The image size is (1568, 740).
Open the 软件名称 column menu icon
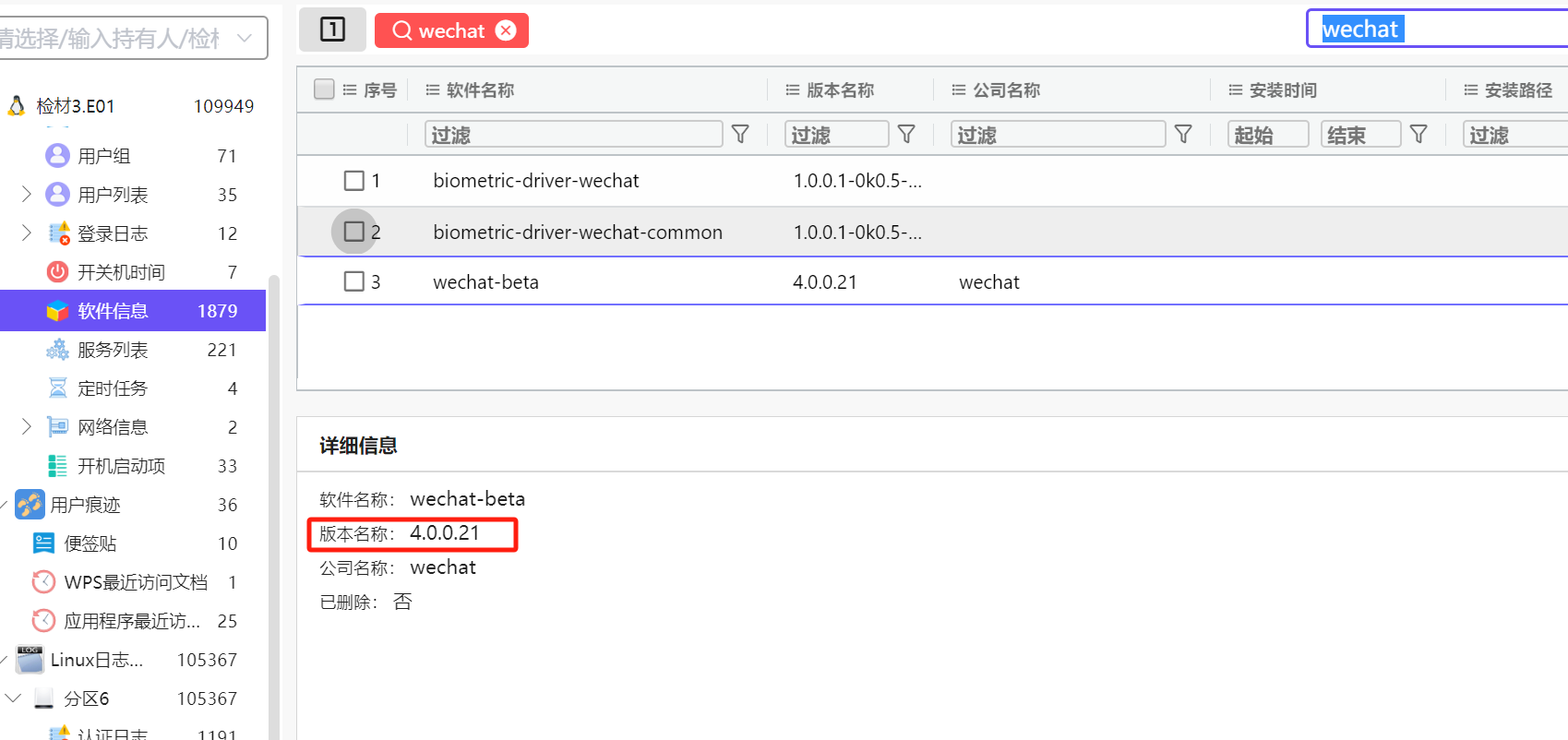(x=432, y=90)
